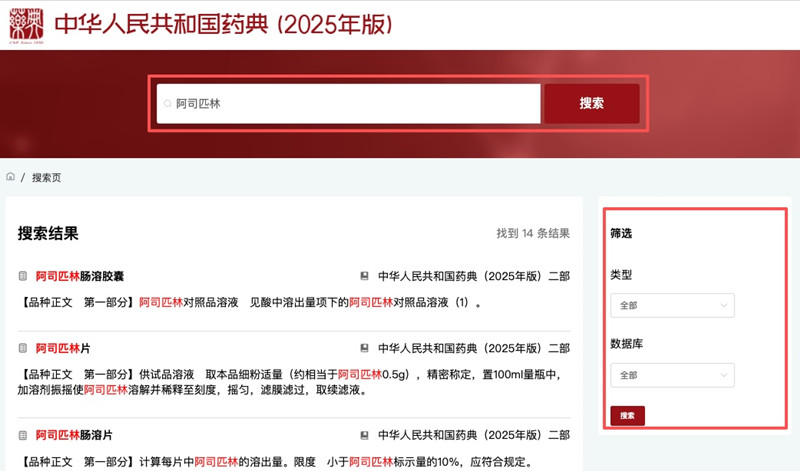Click document icon beside 阿司匹林肠溶胶囊
Viewport: 800px width, 471px height.
point(22,276)
